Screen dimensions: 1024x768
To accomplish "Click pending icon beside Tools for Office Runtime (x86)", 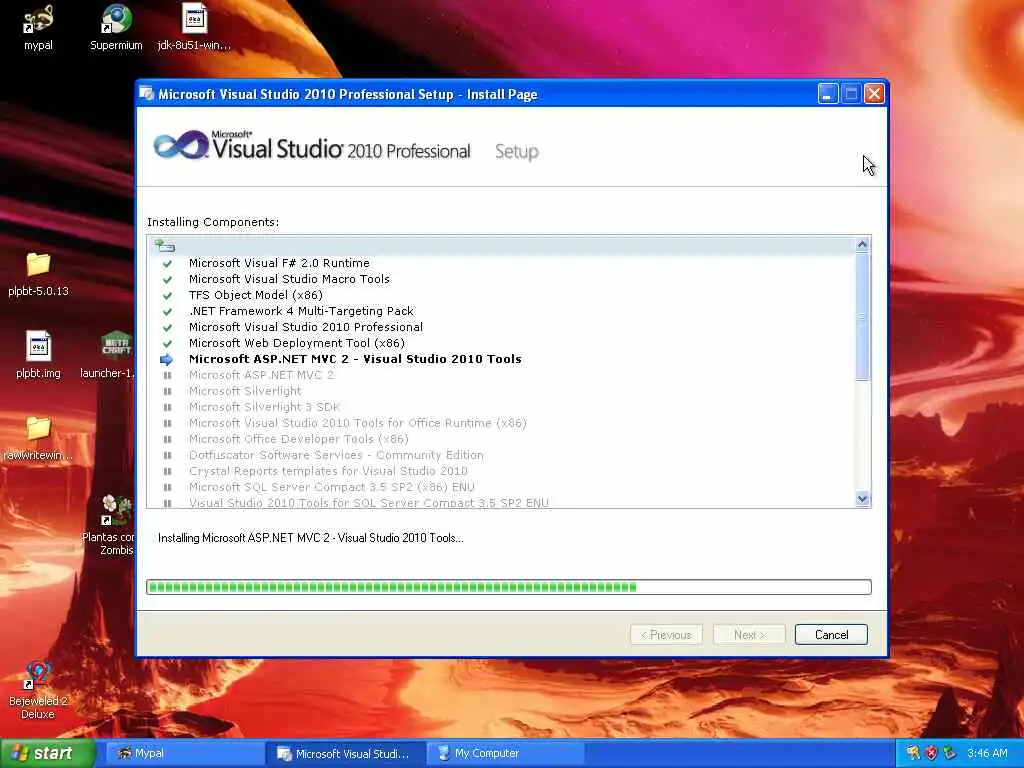I will (x=167, y=423).
